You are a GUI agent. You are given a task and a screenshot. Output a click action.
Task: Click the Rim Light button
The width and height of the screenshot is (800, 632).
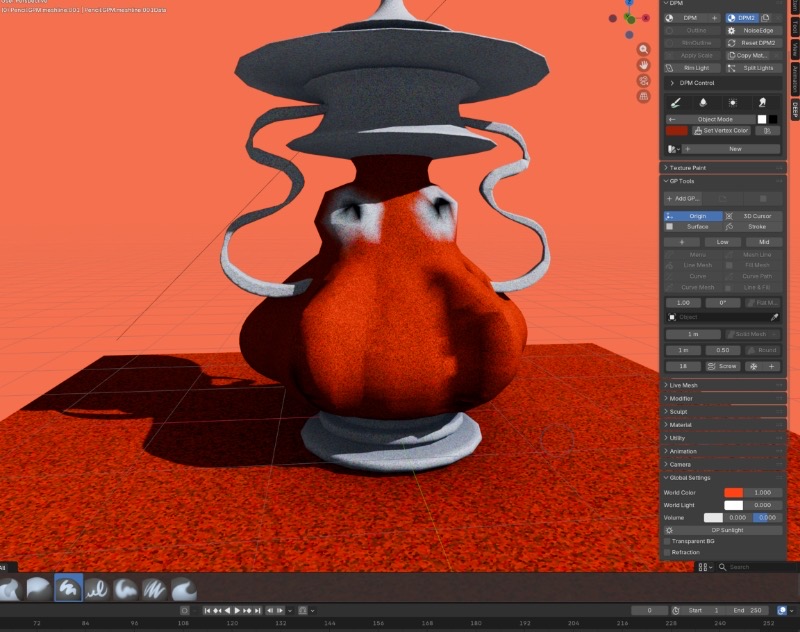693,68
